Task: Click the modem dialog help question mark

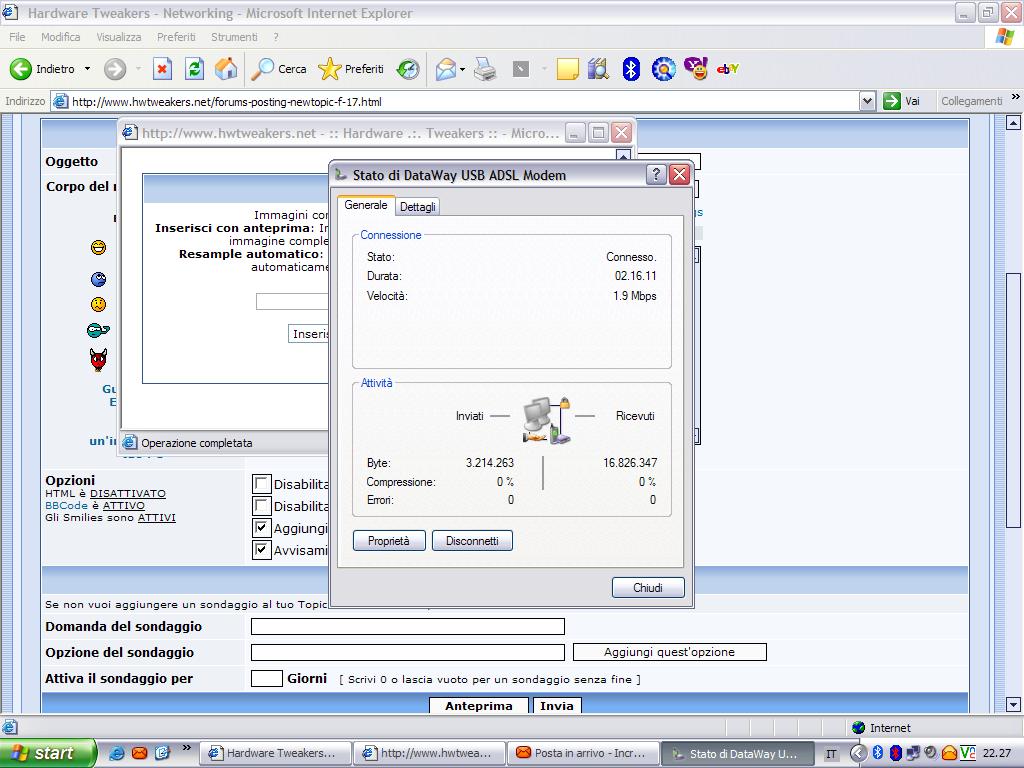Action: coord(656,174)
